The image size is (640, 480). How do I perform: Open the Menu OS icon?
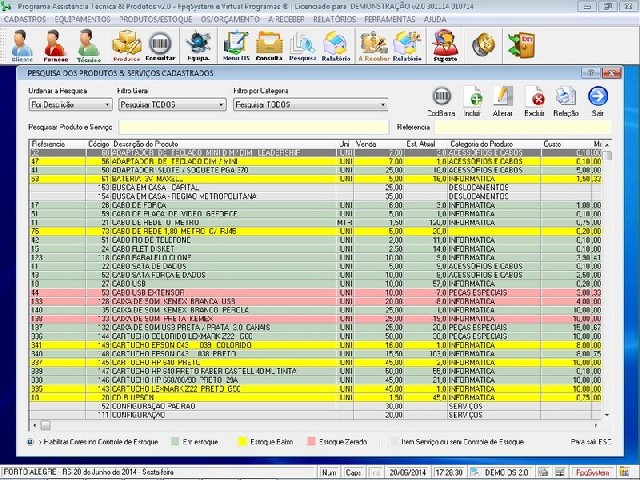236,45
